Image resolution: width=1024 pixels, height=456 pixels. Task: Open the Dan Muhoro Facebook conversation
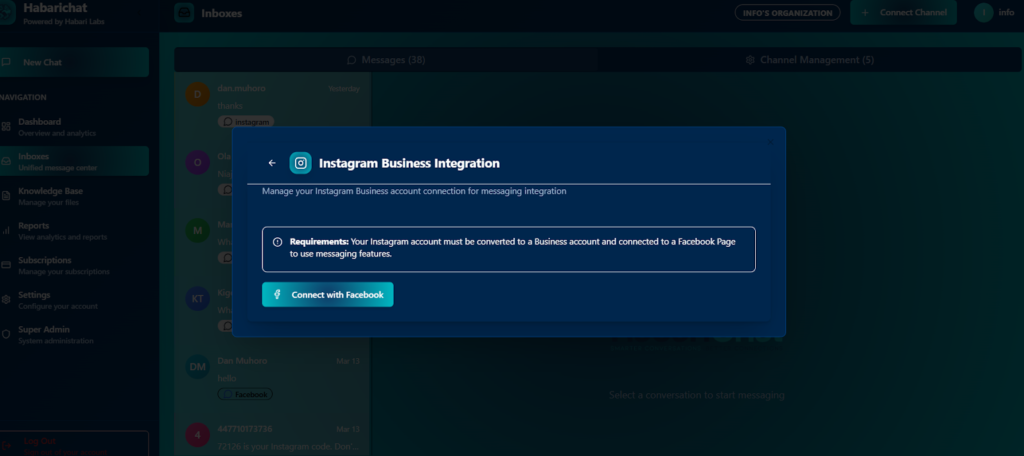click(276, 375)
